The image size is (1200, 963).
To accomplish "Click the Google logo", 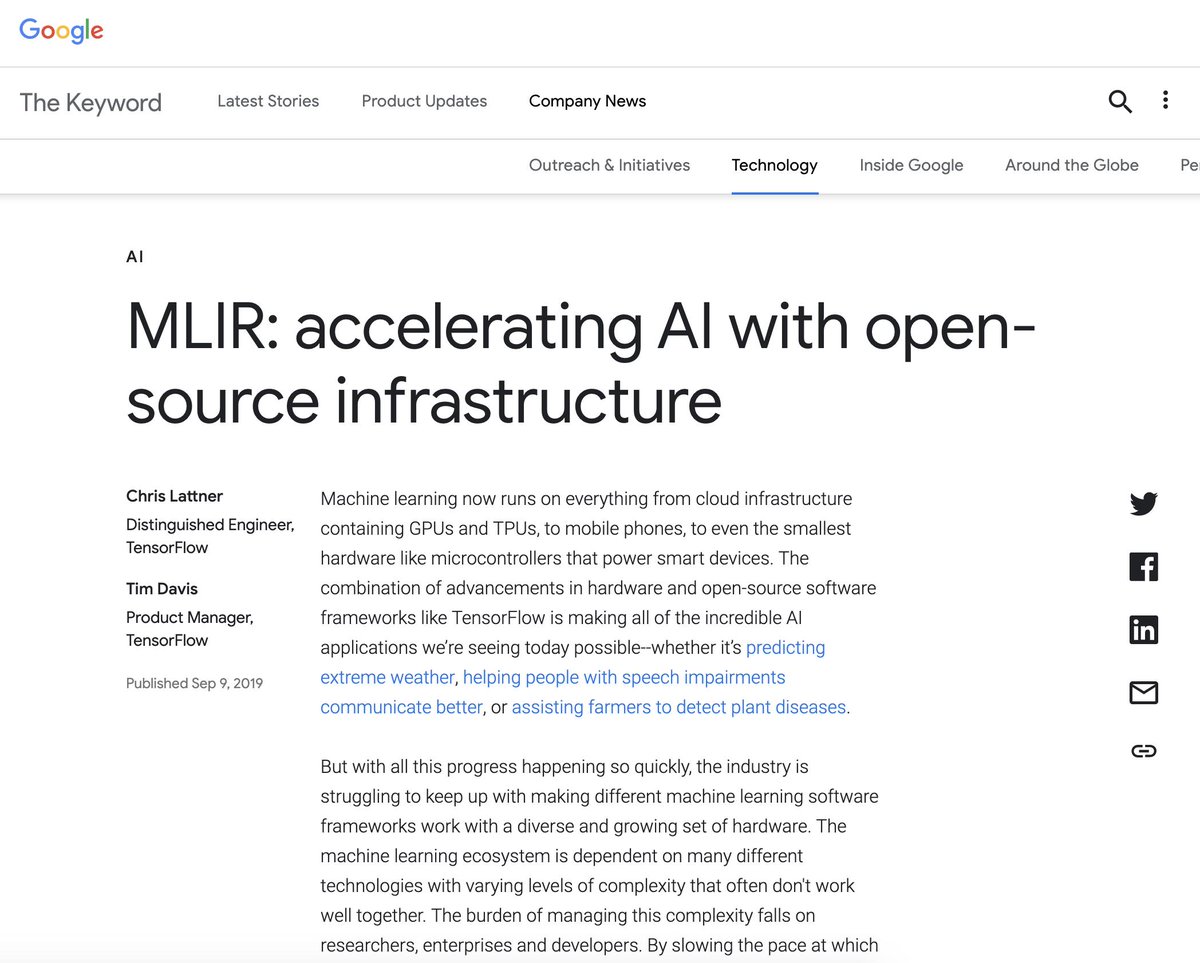I will click(x=61, y=30).
